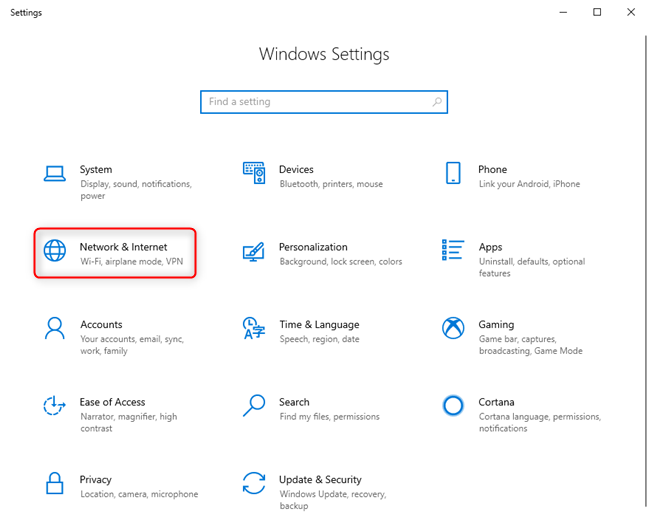648x528 pixels.
Task: Close the Settings window
Action: pyautogui.click(x=631, y=12)
